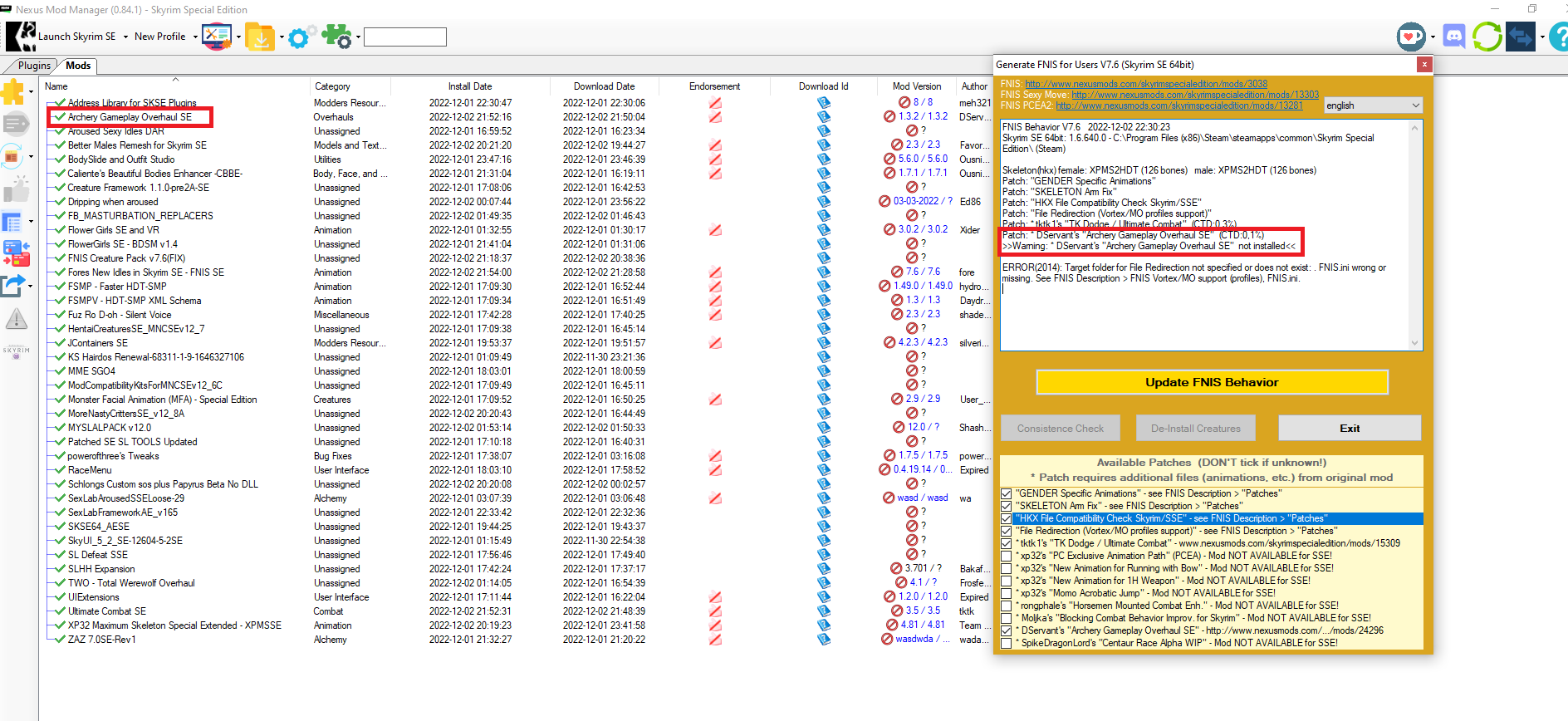Click the yellow puzzle piece add-mod icon
The width and height of the screenshot is (1568, 721).
(x=12, y=91)
